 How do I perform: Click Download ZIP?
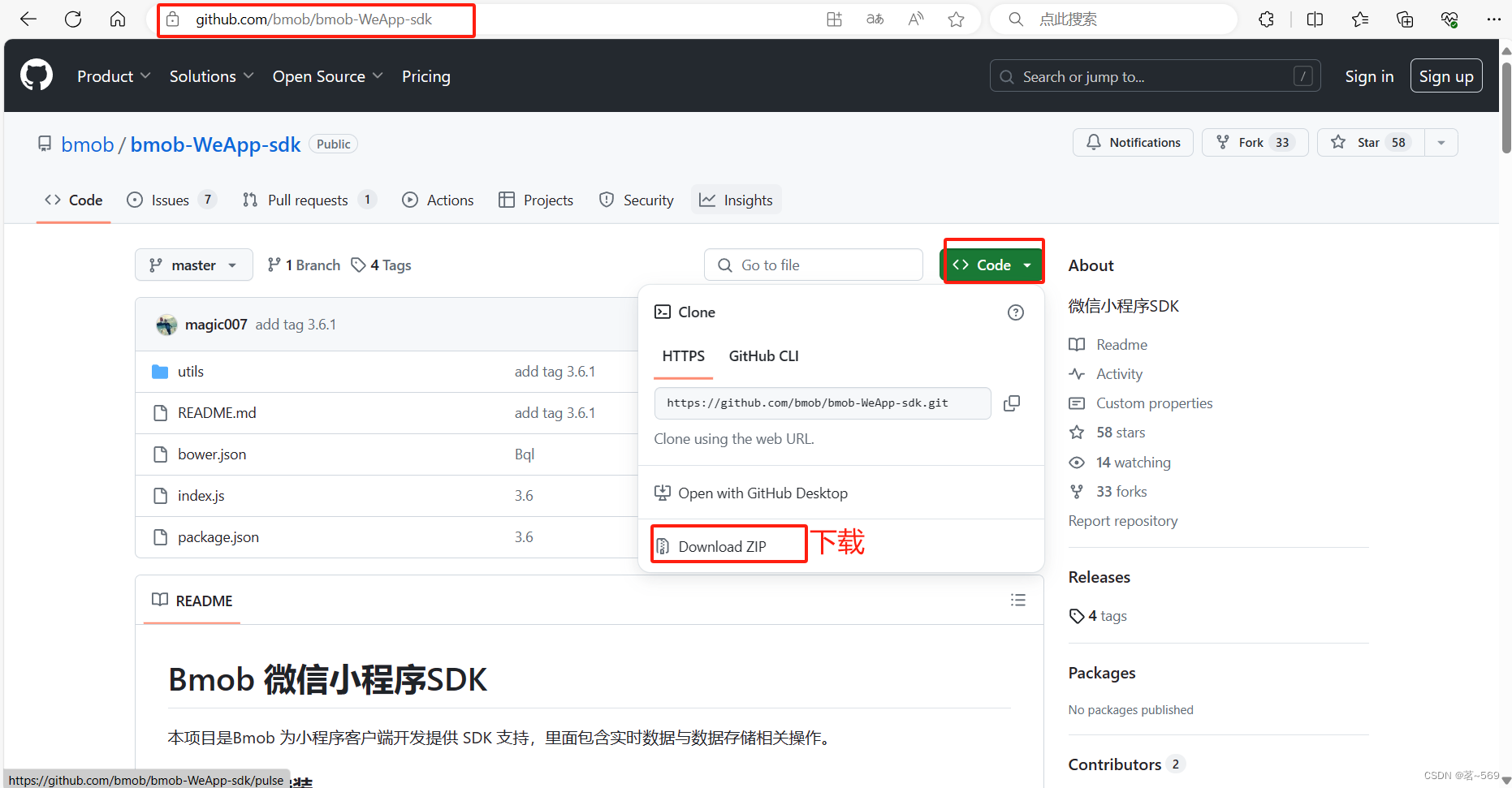[722, 546]
